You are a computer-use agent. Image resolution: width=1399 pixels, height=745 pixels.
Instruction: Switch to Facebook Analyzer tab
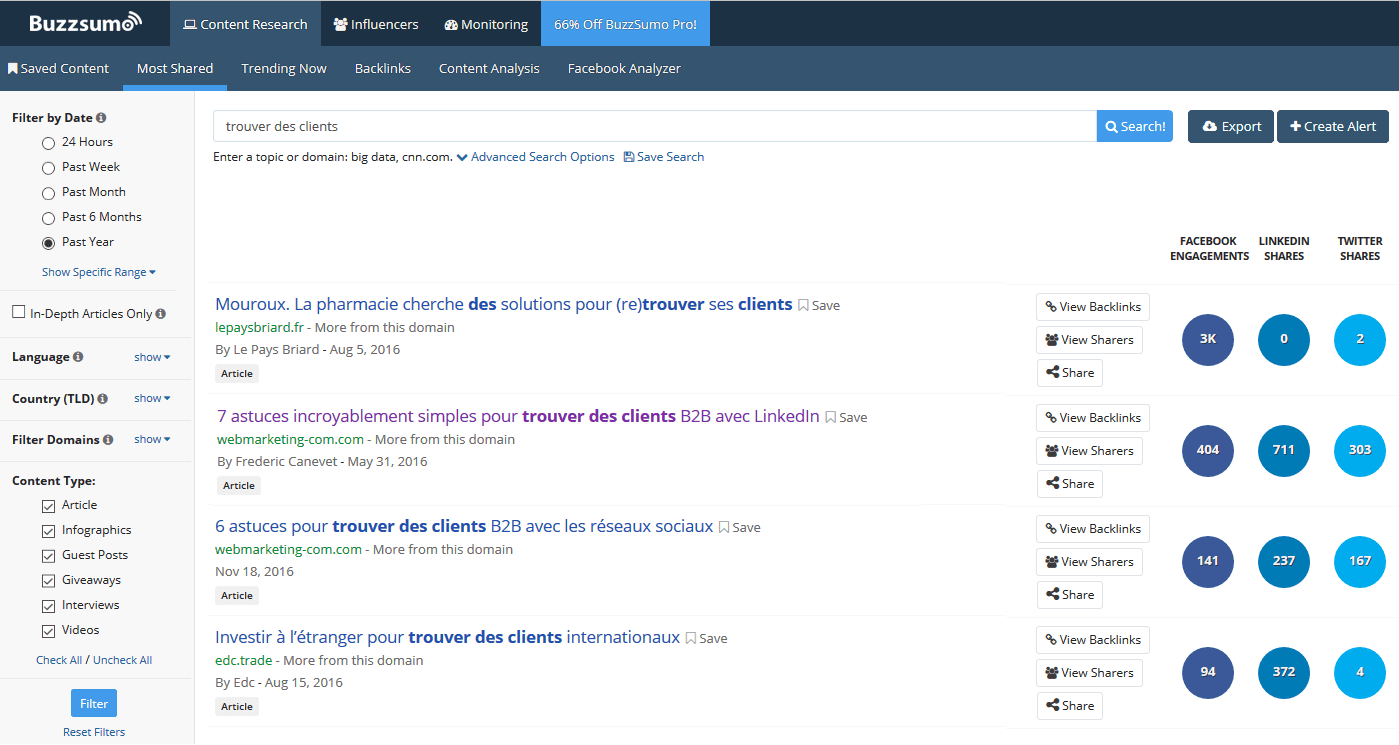pos(624,69)
